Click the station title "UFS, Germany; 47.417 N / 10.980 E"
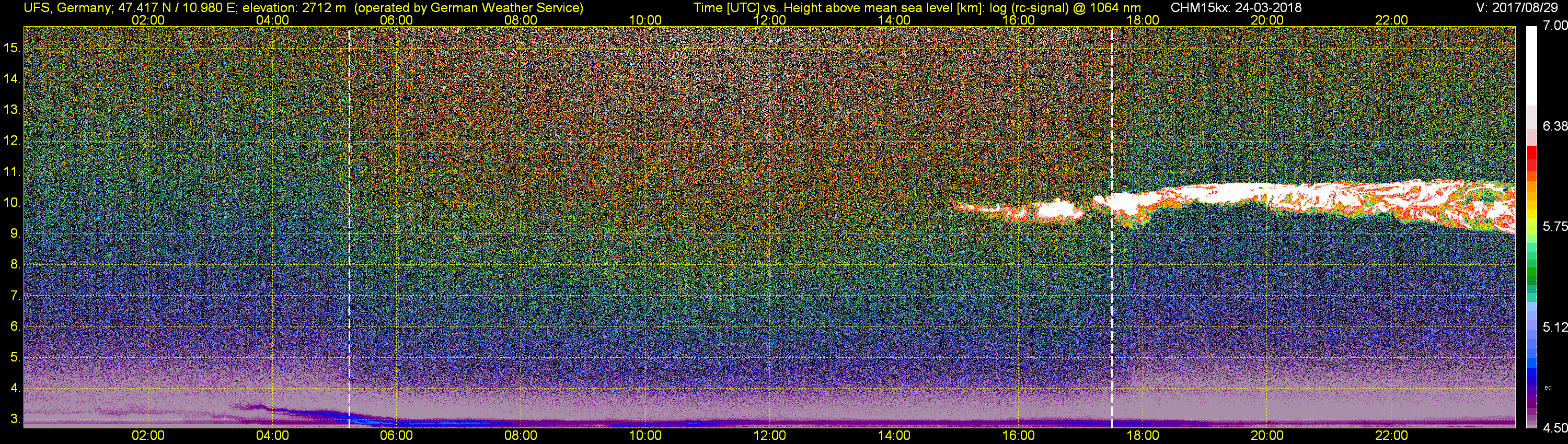 tap(129, 8)
